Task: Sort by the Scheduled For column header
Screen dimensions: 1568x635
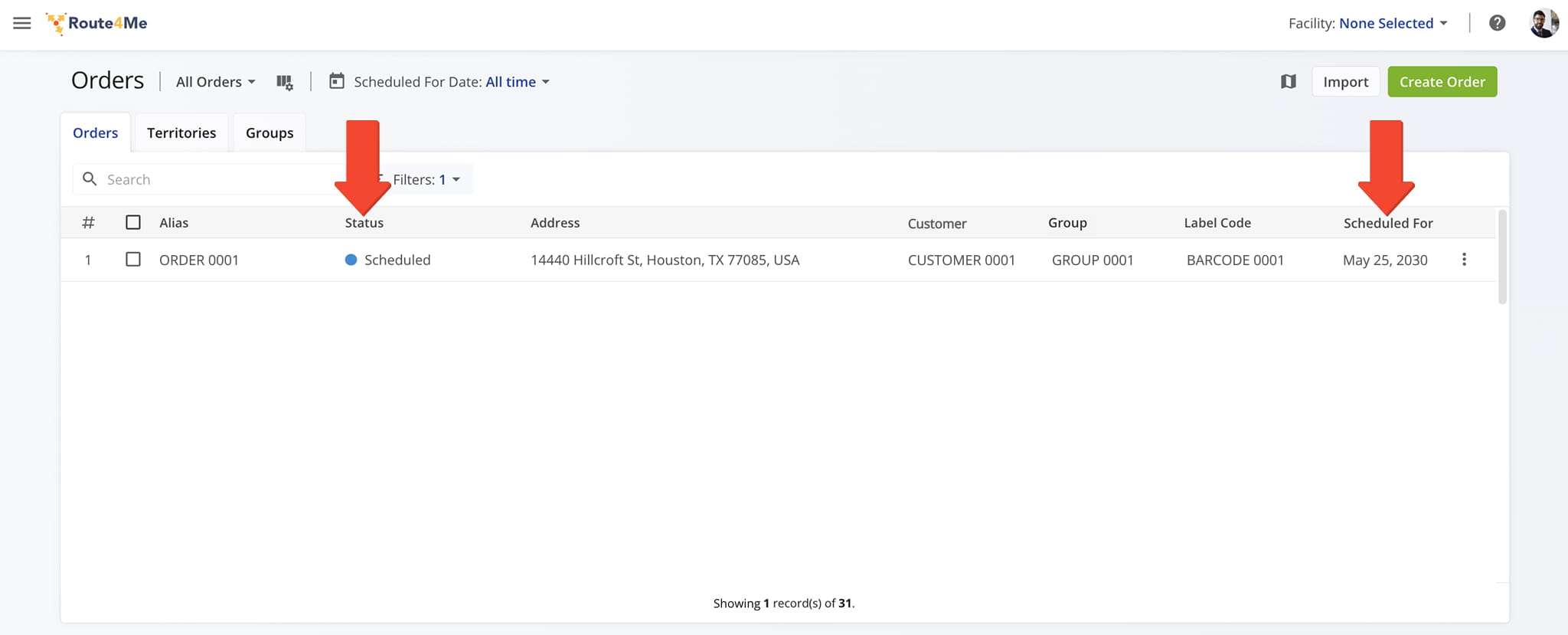Action: [x=1388, y=223]
